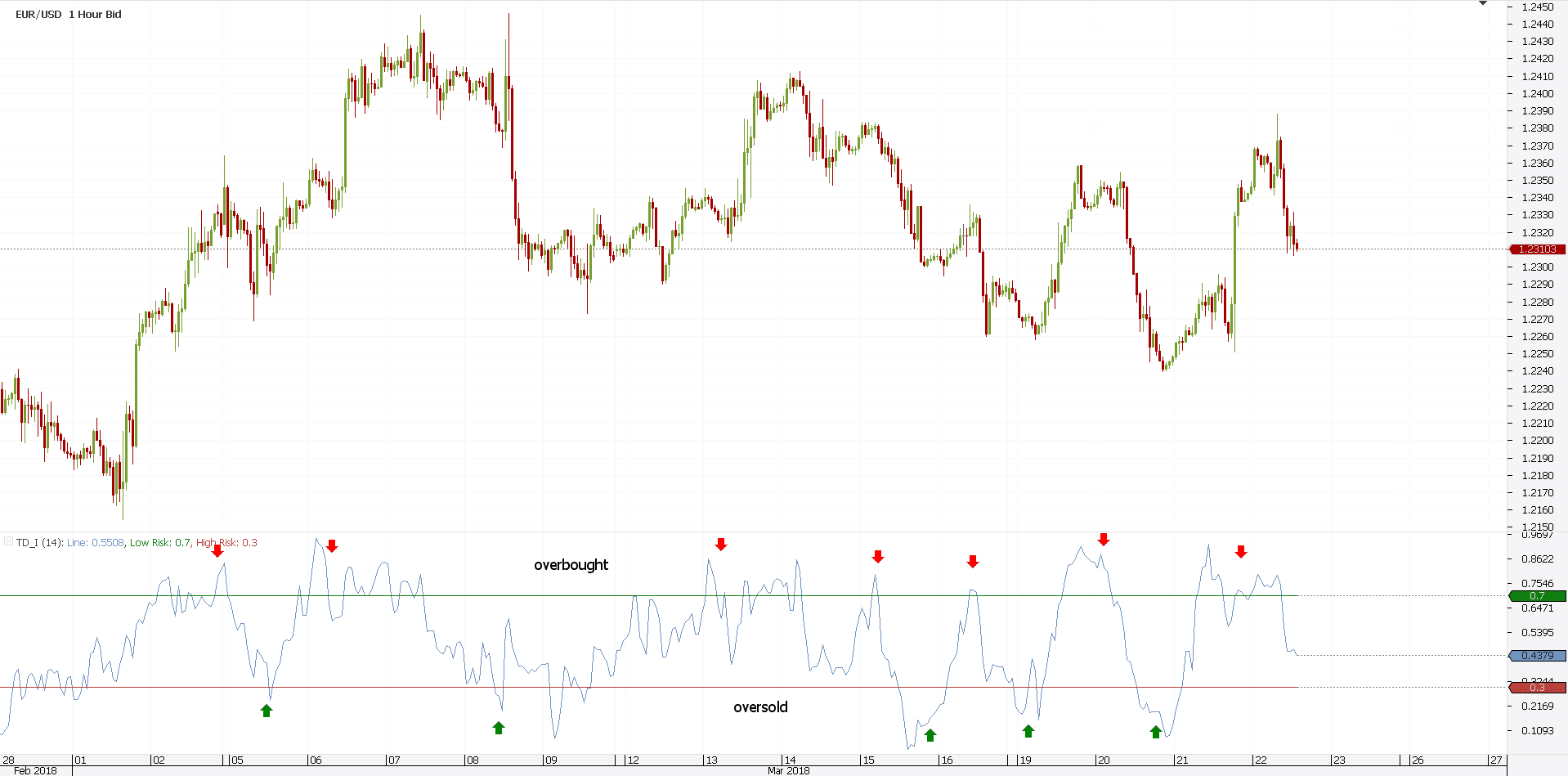Click the overbought label in the indicator pane

point(571,565)
